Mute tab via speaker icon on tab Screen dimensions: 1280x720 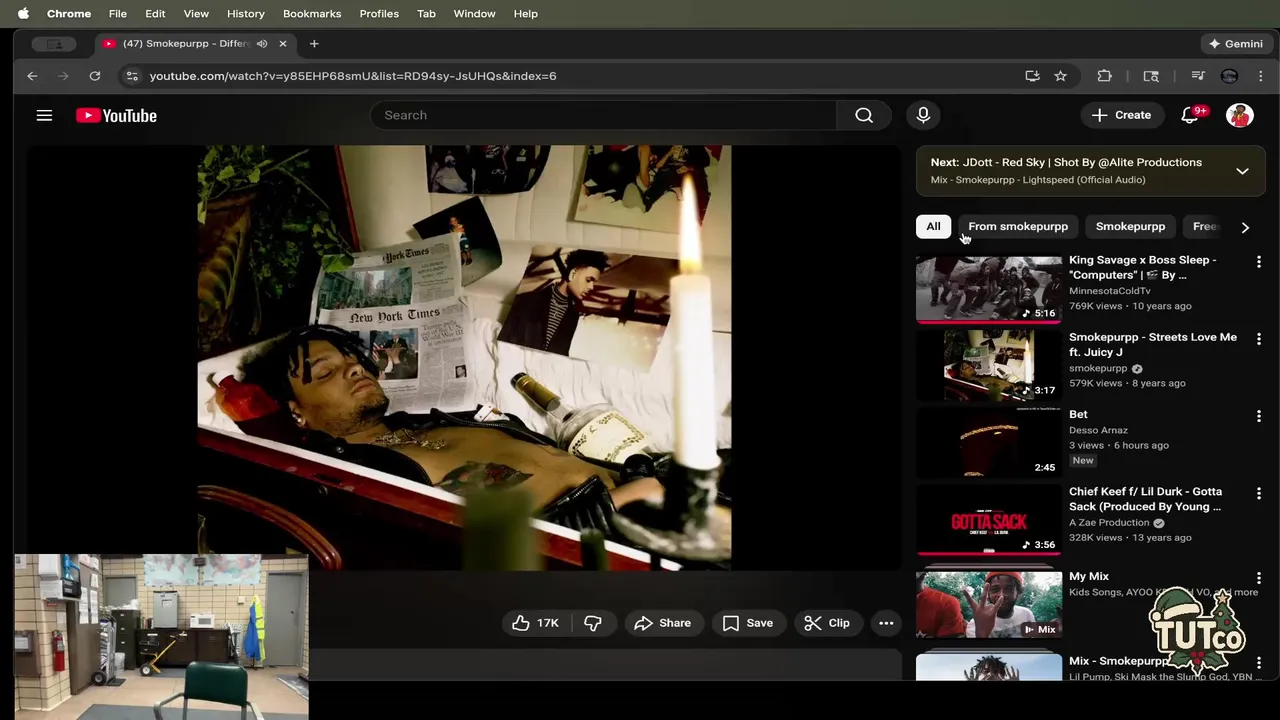(262, 44)
